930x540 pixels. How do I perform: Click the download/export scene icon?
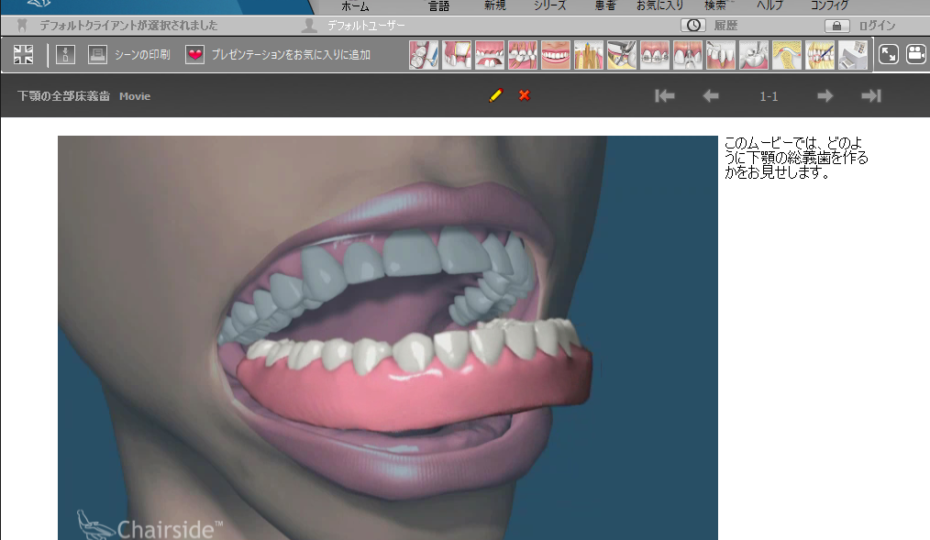[65, 55]
